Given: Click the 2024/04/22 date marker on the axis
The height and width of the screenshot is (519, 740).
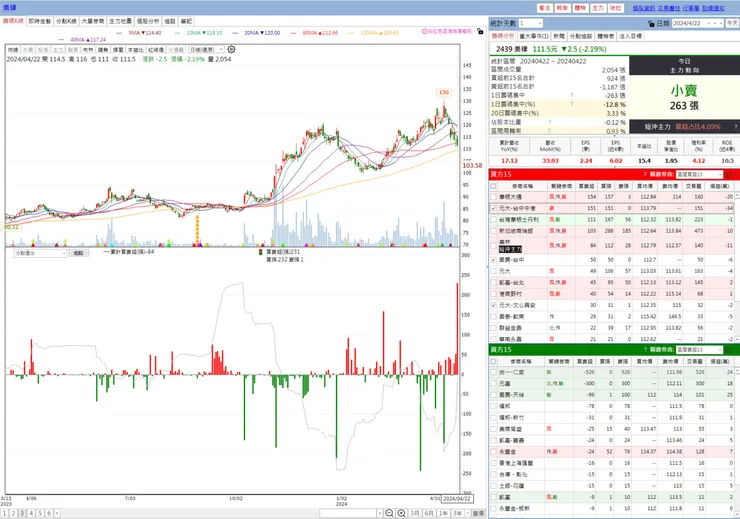Looking at the screenshot, I should [457, 499].
